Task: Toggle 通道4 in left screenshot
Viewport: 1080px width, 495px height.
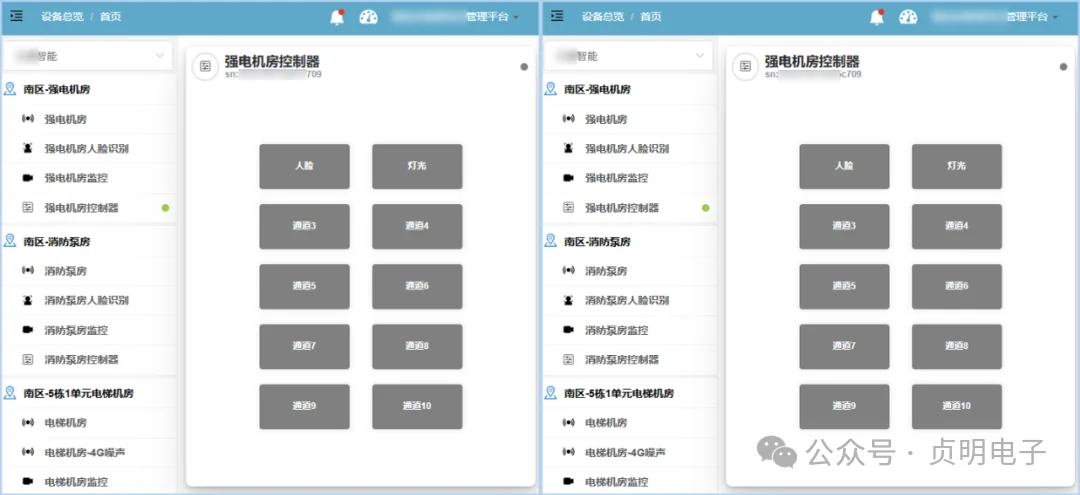Action: (417, 226)
